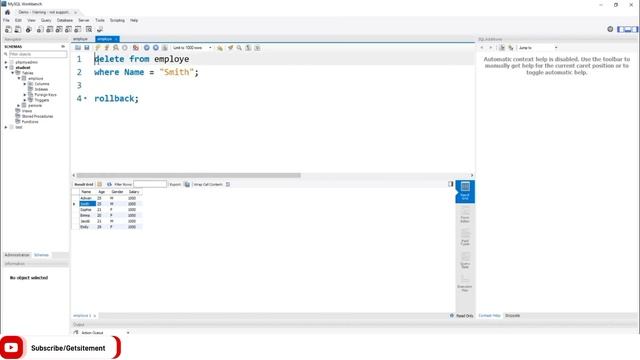
Task: Click the SQL editor horizontal scrollbar
Action: point(189,176)
